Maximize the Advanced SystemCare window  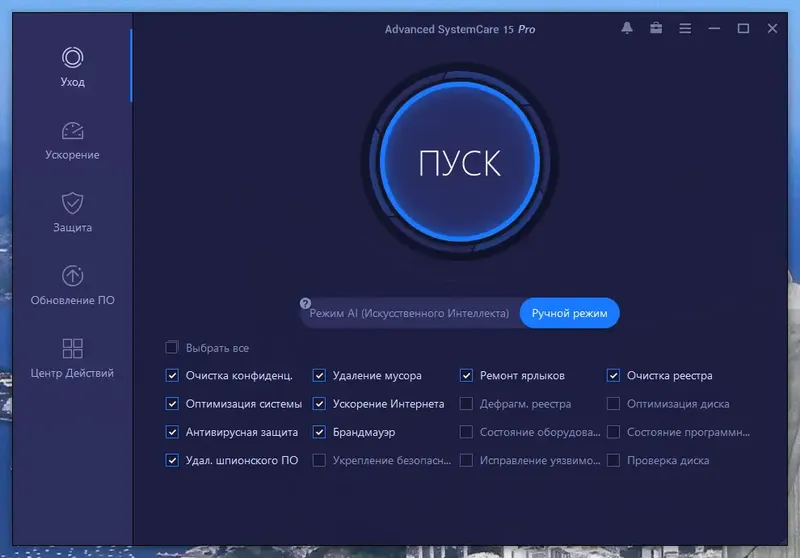(x=743, y=29)
